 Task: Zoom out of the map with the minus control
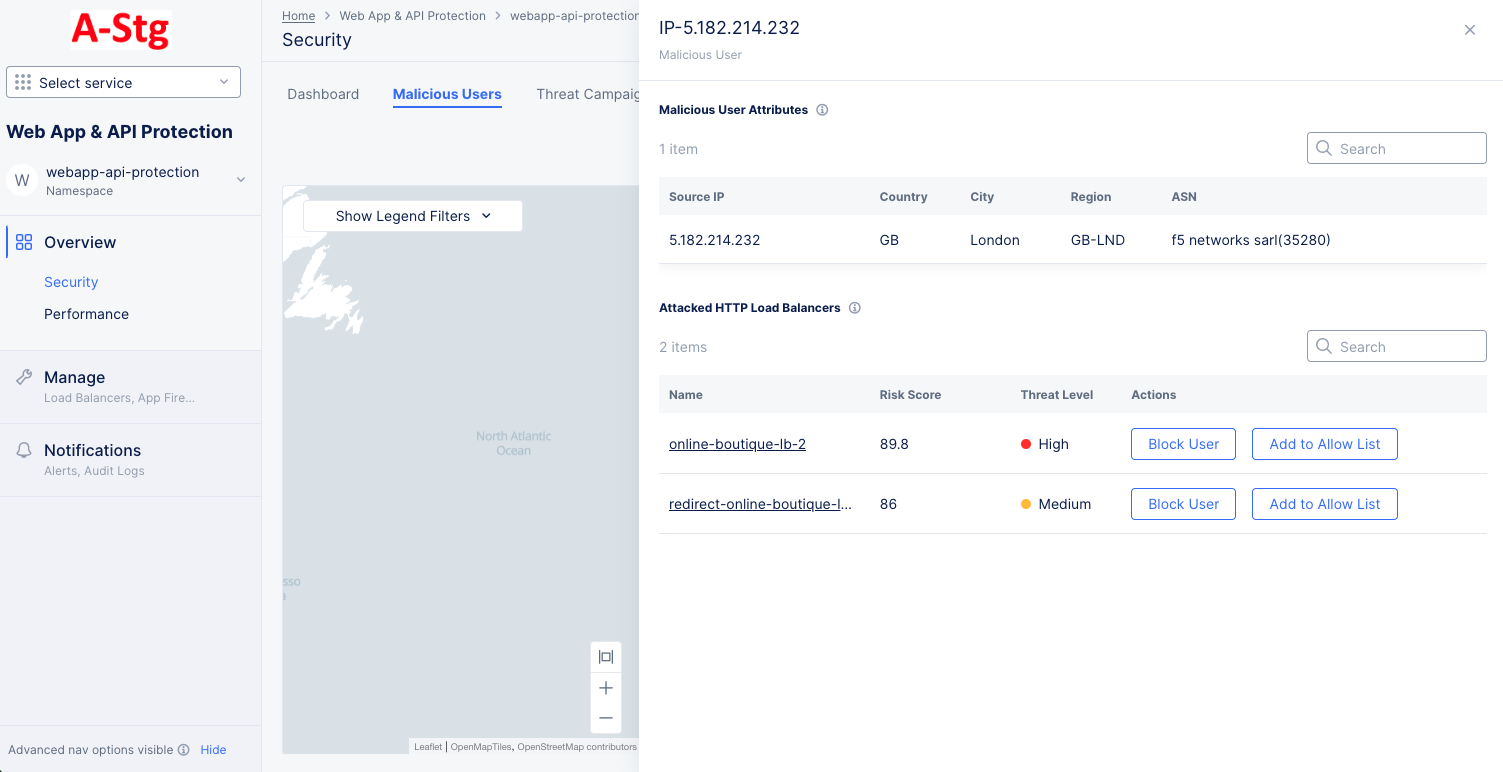(x=605, y=717)
